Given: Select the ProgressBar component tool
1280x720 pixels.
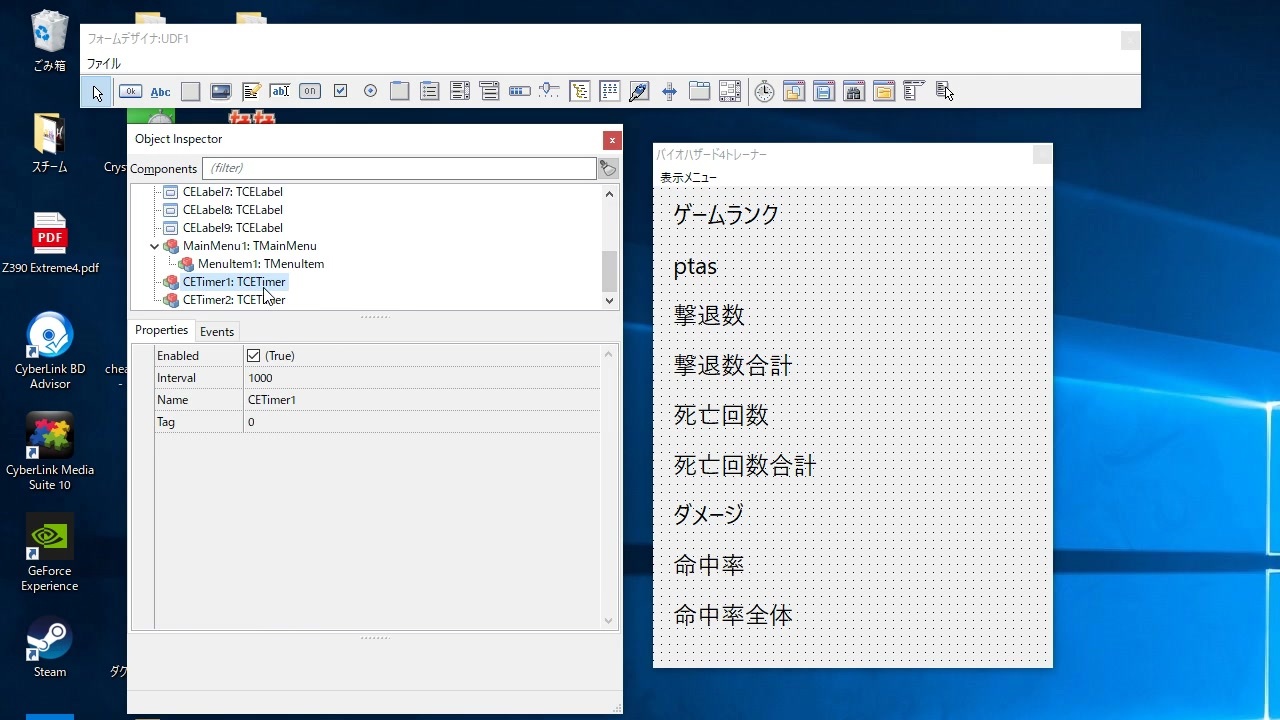Looking at the screenshot, I should [519, 92].
